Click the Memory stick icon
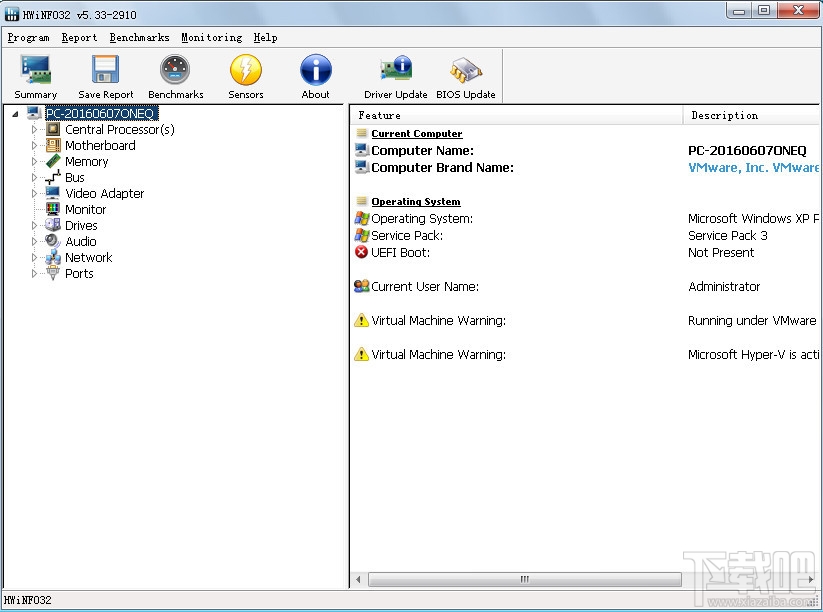 tap(53, 161)
